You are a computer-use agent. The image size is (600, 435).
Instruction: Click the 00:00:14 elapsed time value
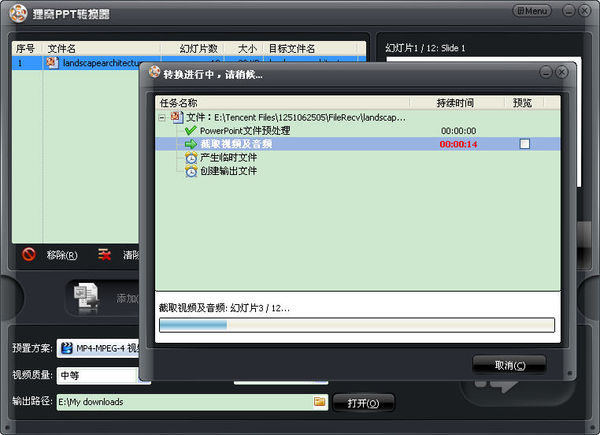click(x=458, y=144)
